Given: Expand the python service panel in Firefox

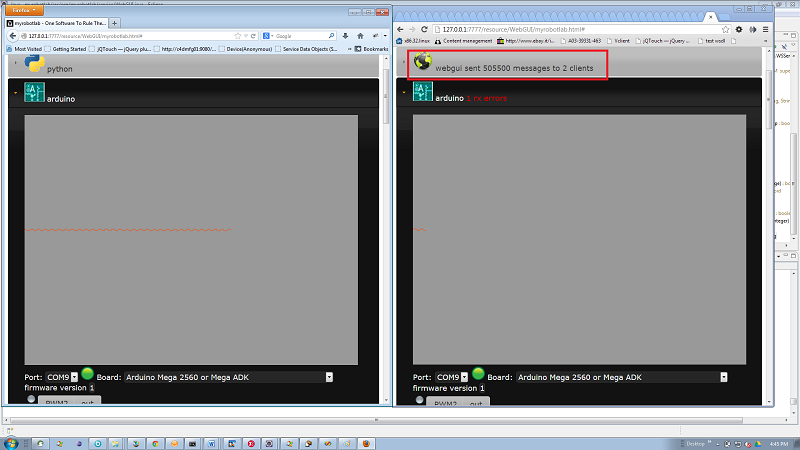Looking at the screenshot, I should (x=15, y=63).
